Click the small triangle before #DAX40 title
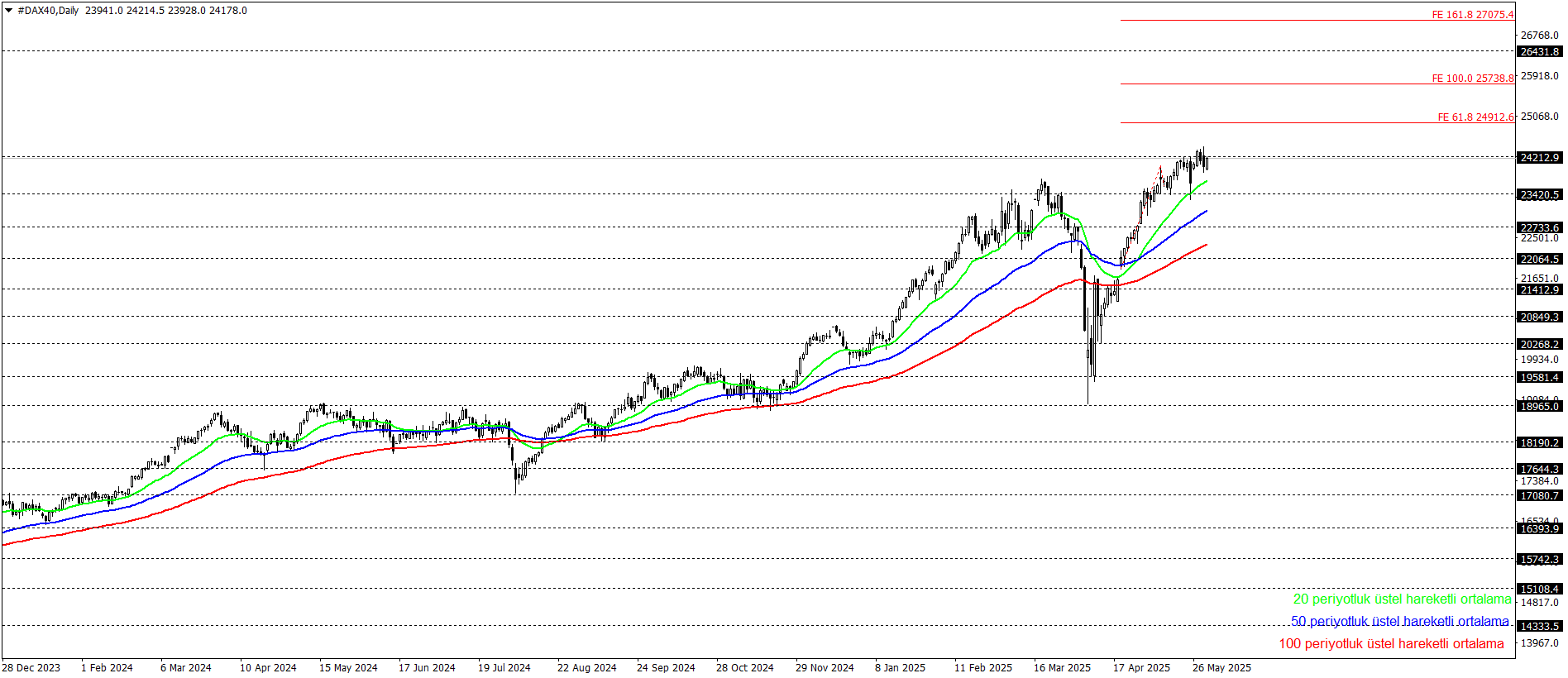This screenshot has height=678, width=1568. [x=9, y=11]
